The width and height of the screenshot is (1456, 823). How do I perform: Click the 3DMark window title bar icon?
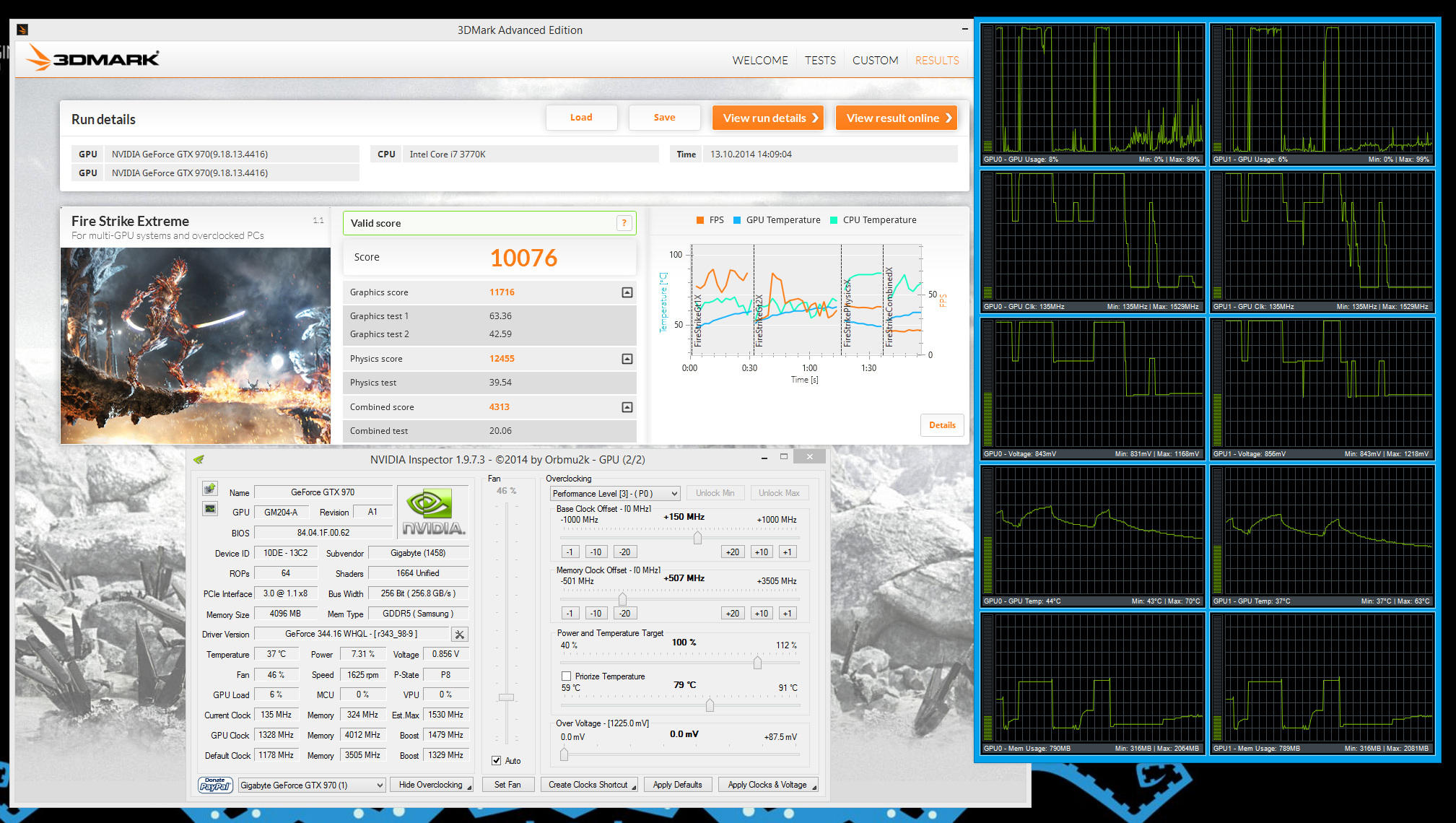pyautogui.click(x=22, y=30)
